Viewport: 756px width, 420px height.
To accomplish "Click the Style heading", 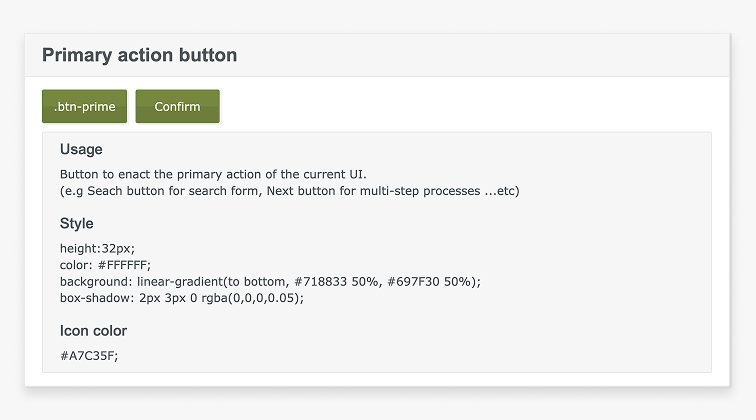I will pyautogui.click(x=77, y=223).
